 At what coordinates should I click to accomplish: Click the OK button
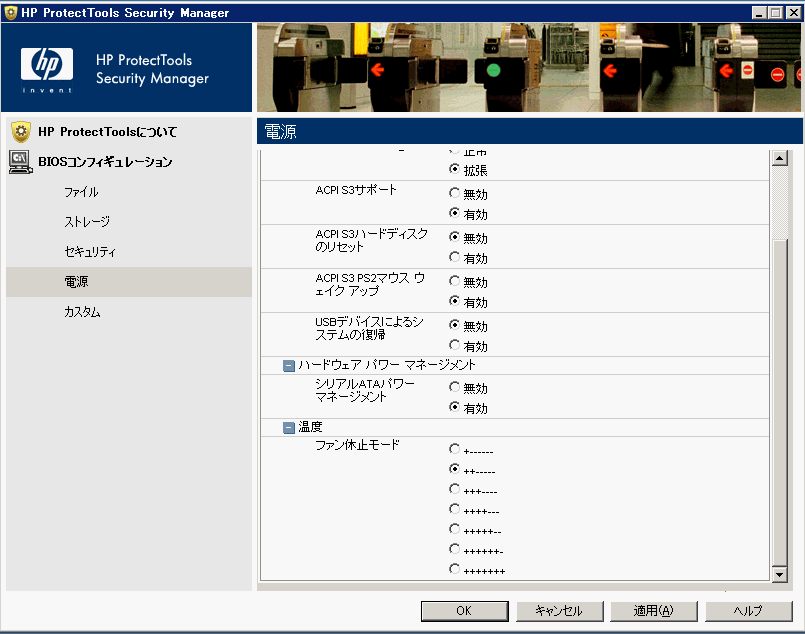pos(465,611)
